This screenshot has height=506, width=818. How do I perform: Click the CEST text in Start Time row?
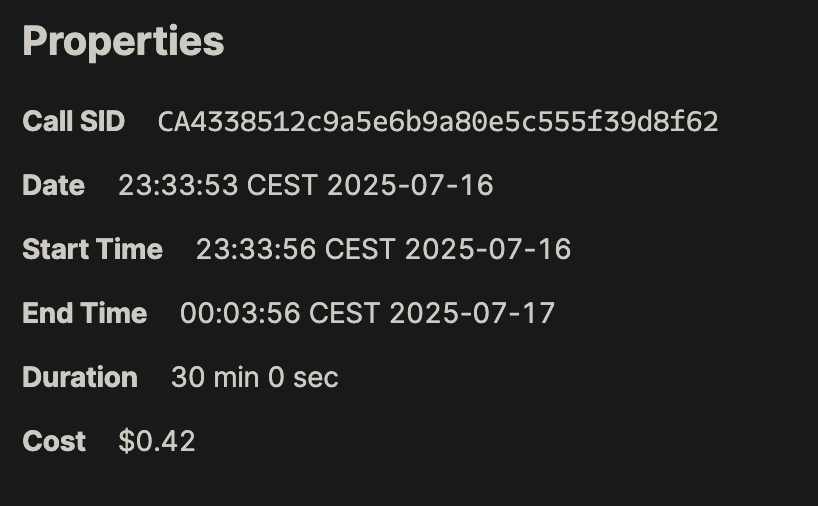pos(360,249)
